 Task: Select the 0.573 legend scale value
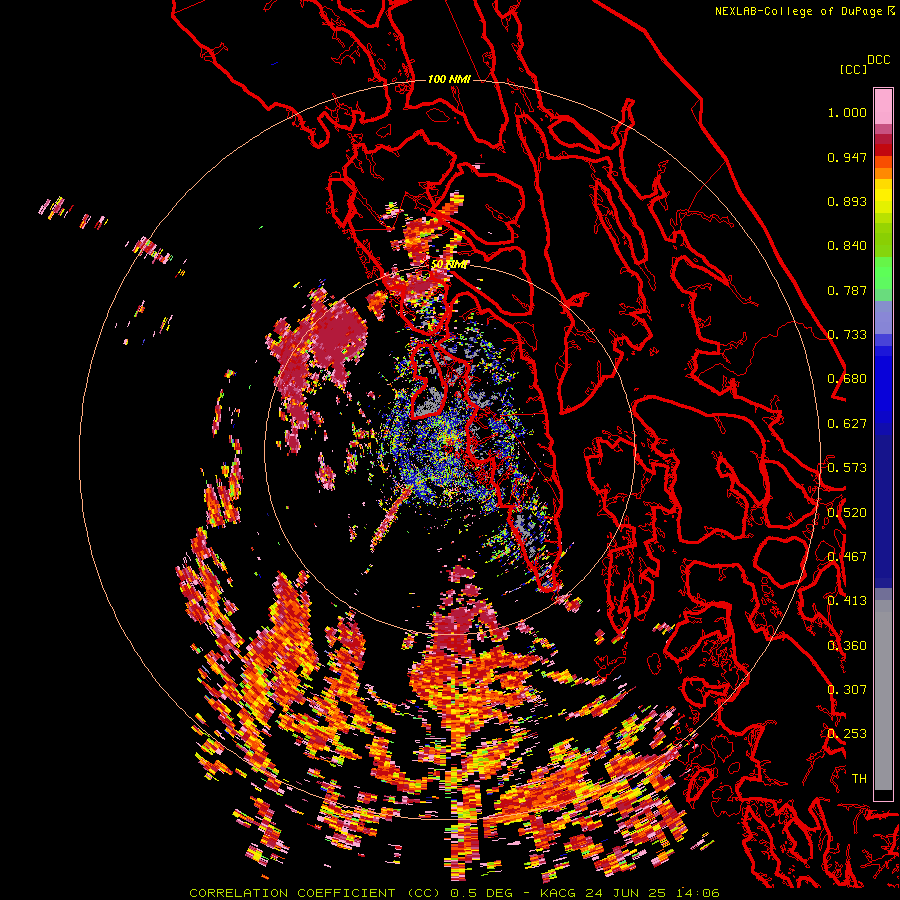point(847,468)
